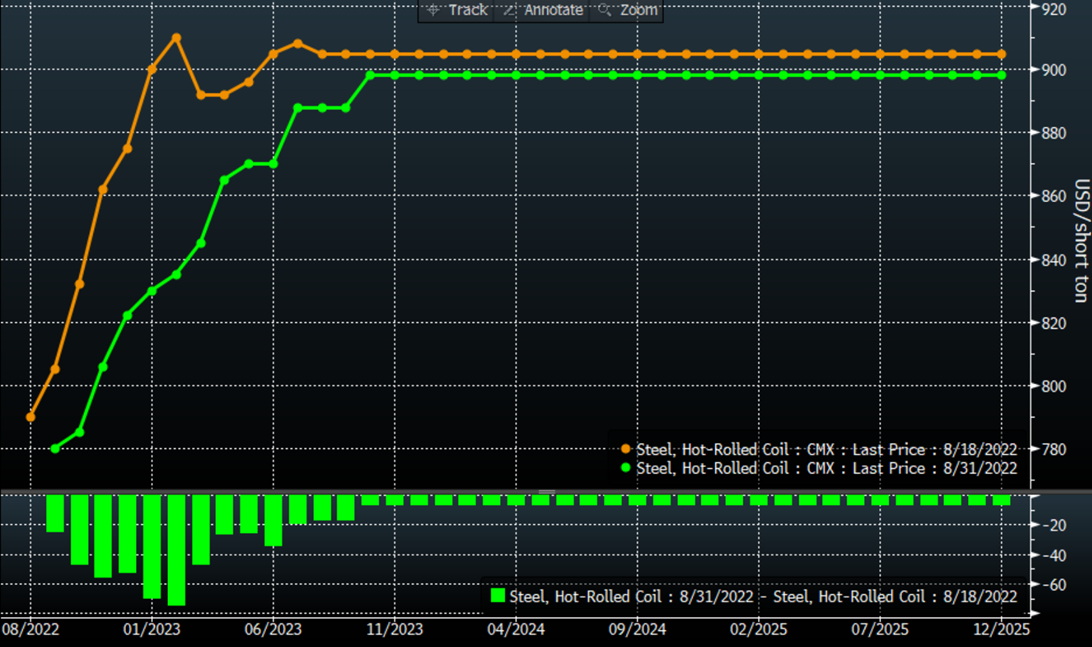This screenshot has width=1092, height=647.
Task: Click the Zoom magnifier icon
Action: pos(604,10)
